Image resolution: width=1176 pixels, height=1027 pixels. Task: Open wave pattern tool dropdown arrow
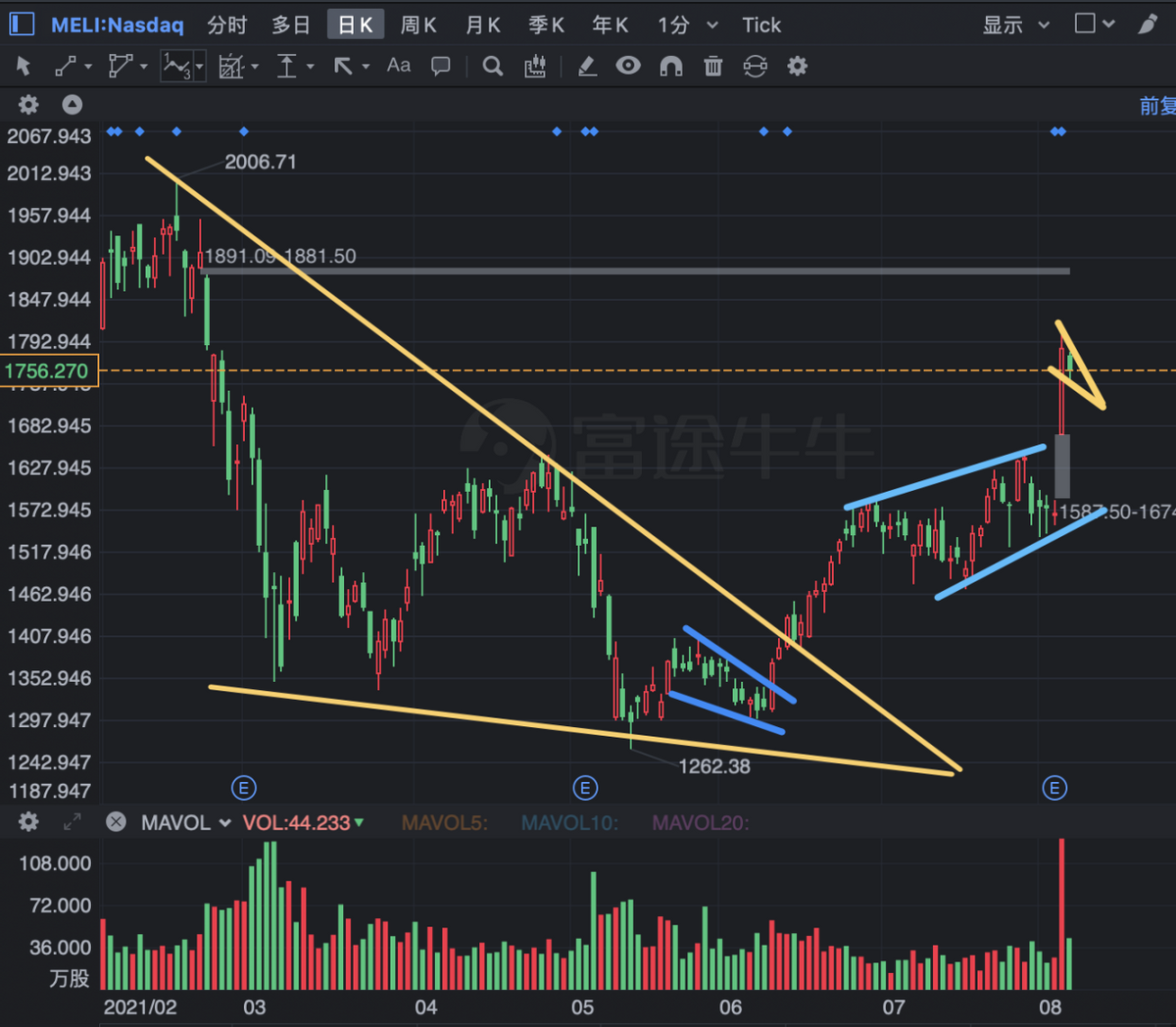199,67
